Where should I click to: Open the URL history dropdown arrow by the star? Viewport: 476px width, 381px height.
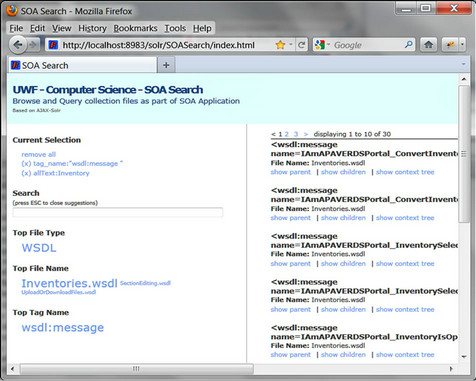pyautogui.click(x=291, y=45)
